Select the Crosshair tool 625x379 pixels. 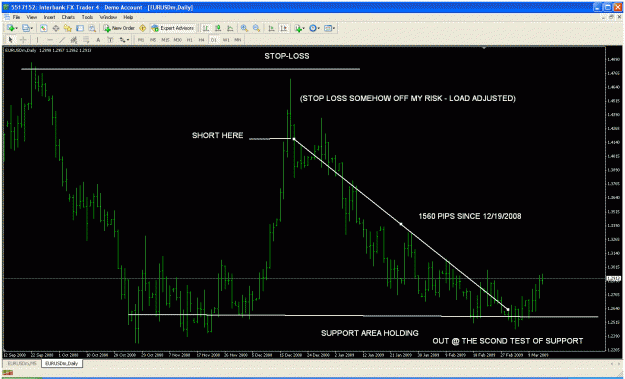pos(23,39)
